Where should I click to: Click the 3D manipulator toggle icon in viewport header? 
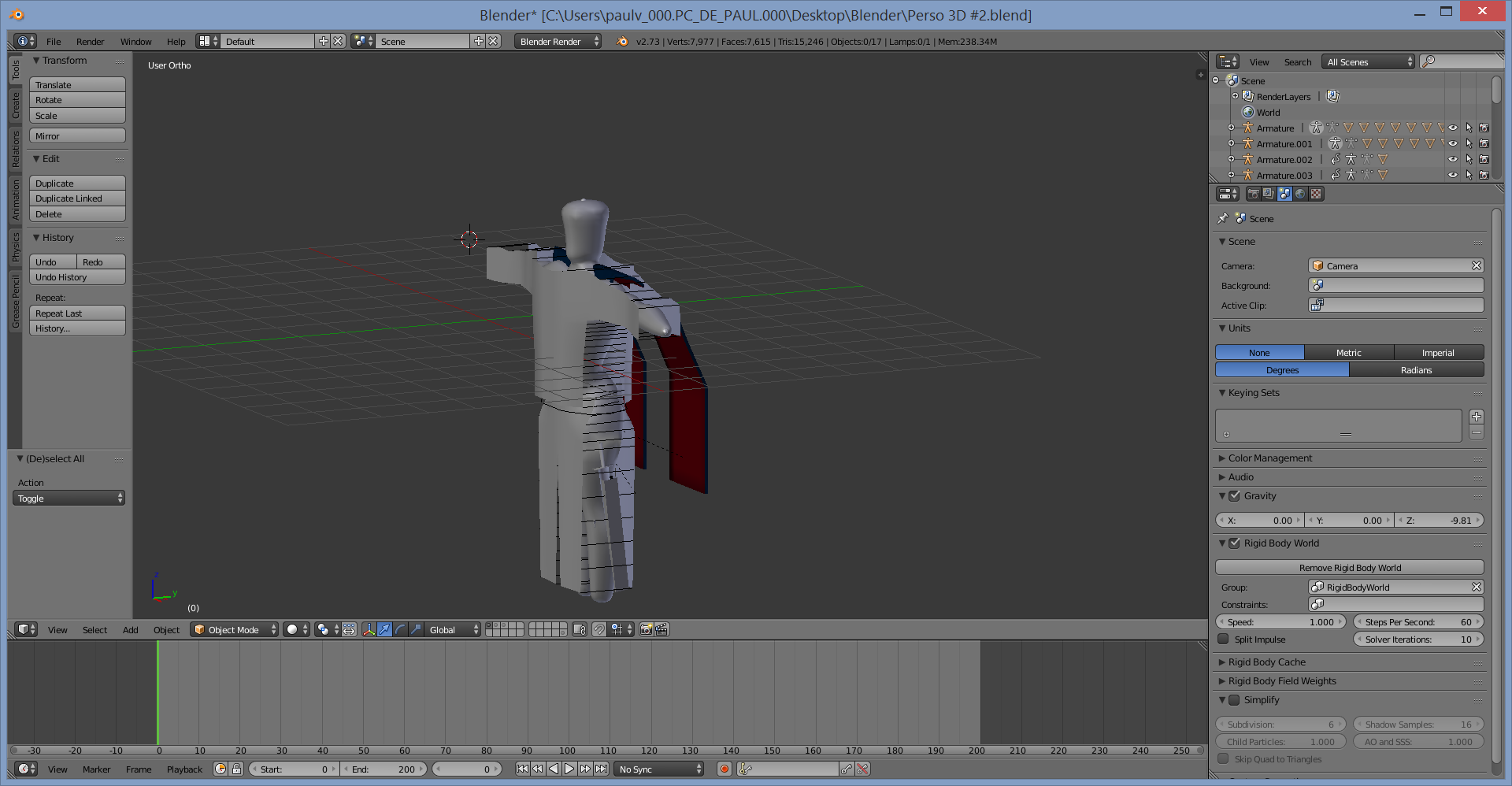(369, 629)
